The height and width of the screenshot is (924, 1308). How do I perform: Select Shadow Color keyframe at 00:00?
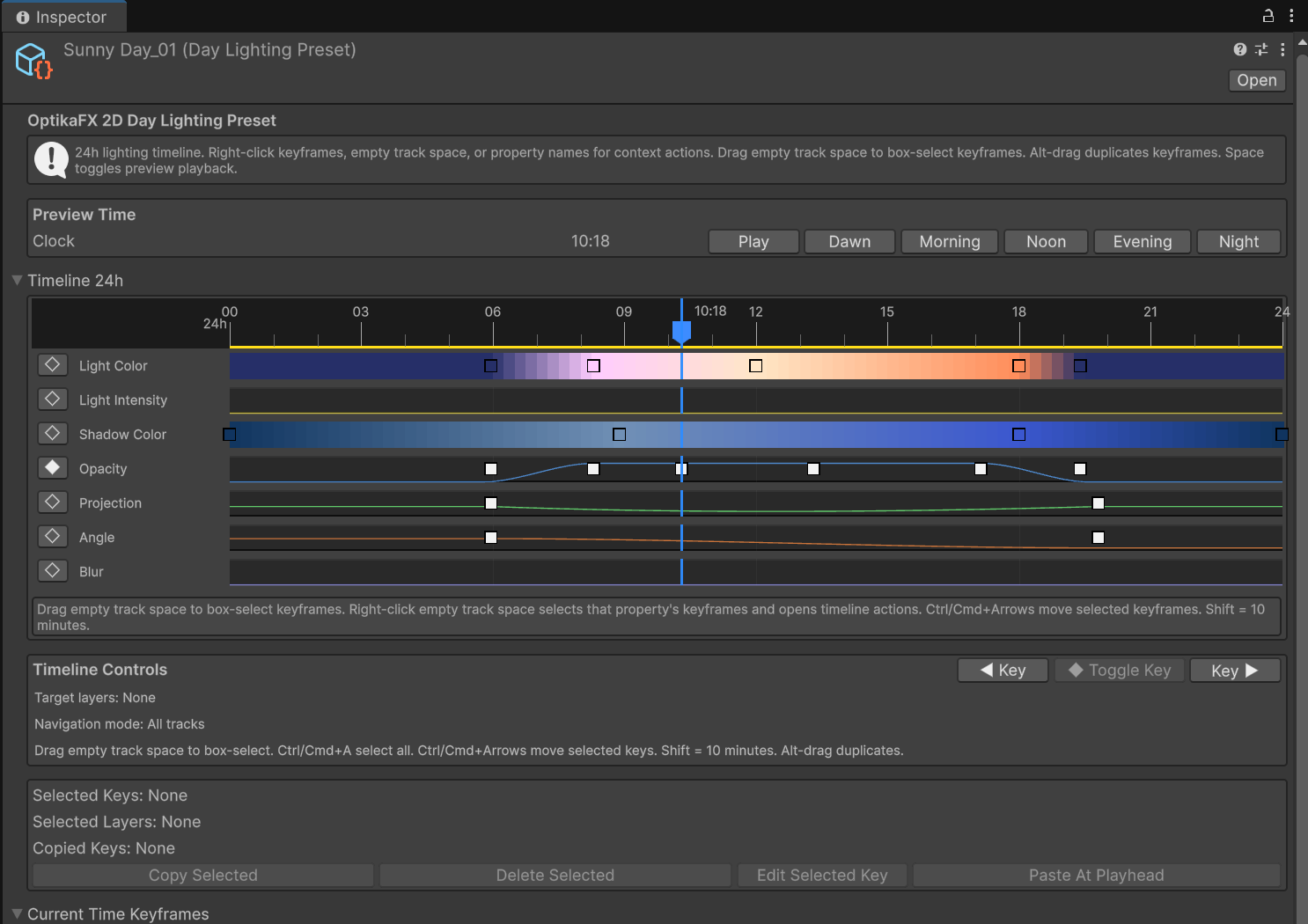coord(230,435)
